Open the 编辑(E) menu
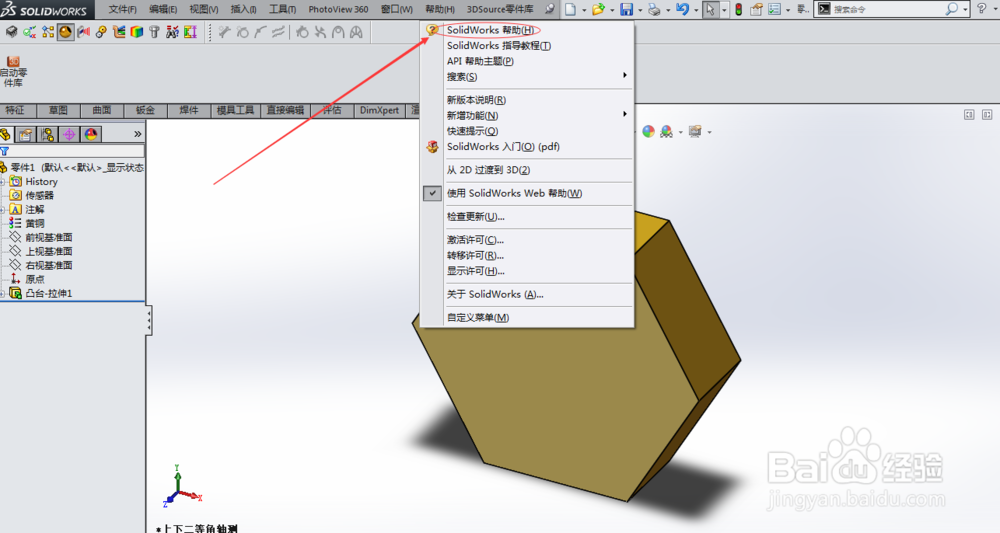 [x=163, y=10]
